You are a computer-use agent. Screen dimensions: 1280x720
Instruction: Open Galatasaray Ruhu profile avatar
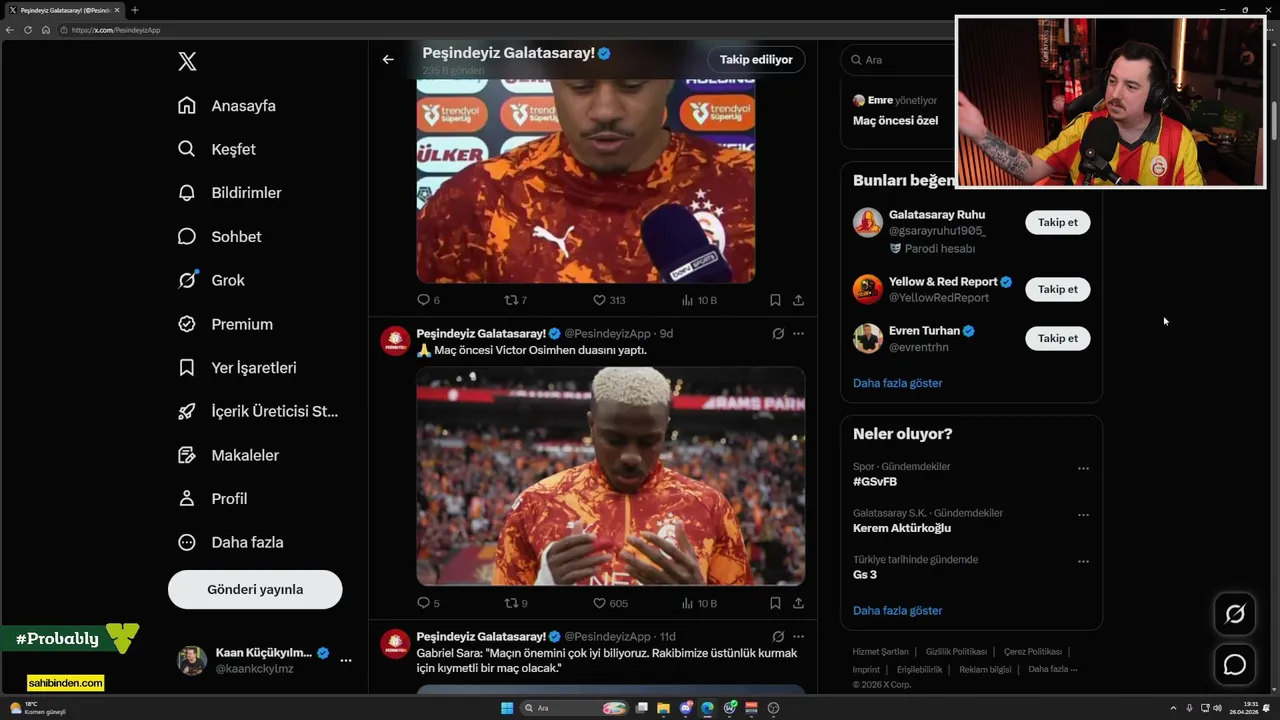pos(868,222)
